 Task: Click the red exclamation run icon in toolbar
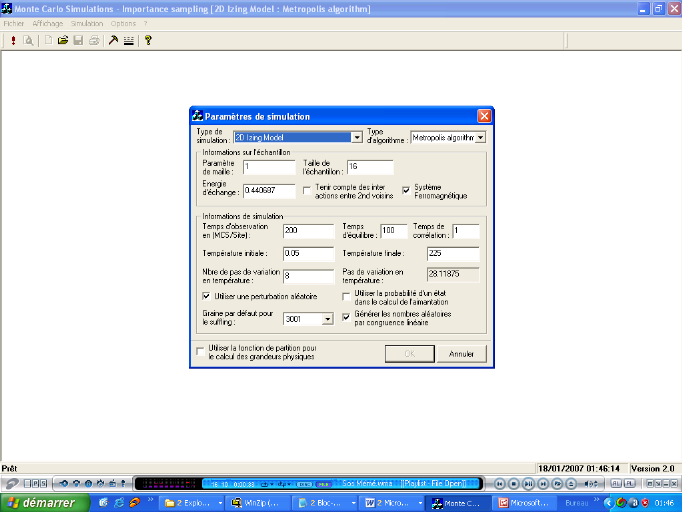(13, 41)
